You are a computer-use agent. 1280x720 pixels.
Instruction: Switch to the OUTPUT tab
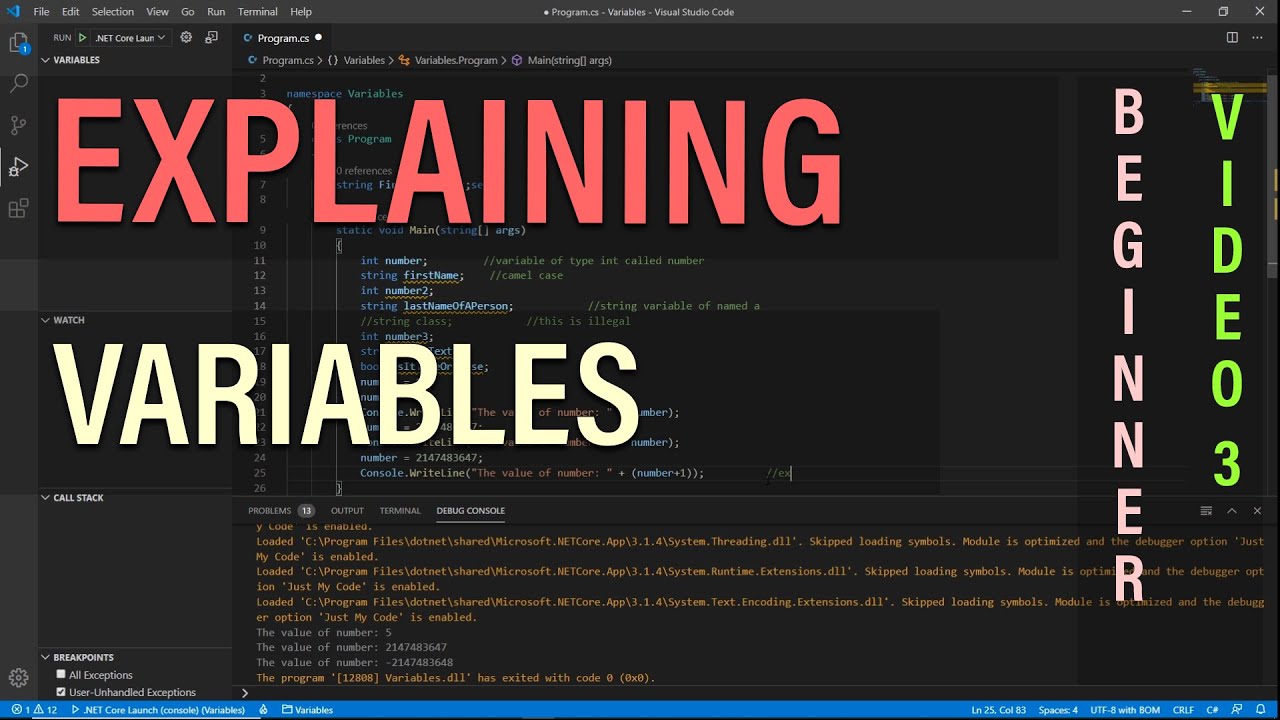tap(348, 511)
